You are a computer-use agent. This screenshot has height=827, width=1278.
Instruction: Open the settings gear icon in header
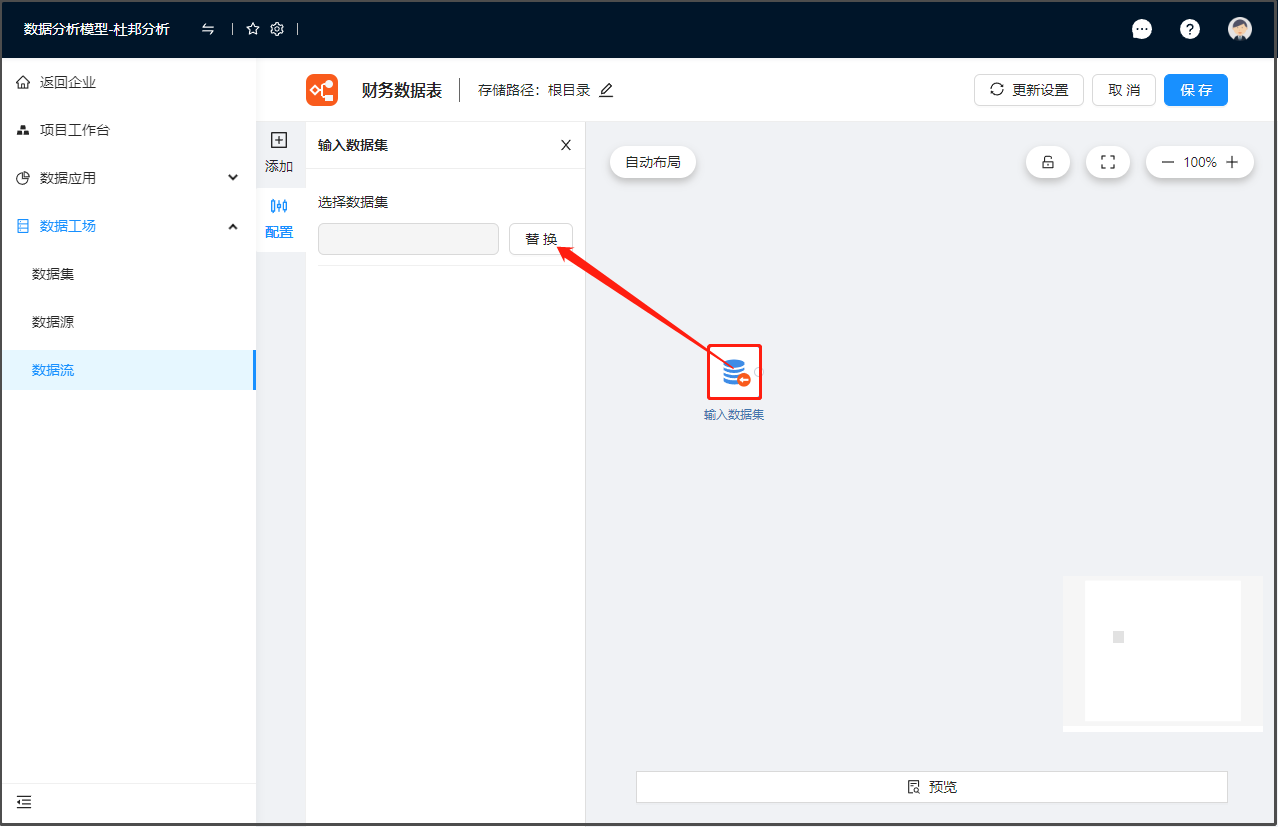pyautogui.click(x=277, y=29)
